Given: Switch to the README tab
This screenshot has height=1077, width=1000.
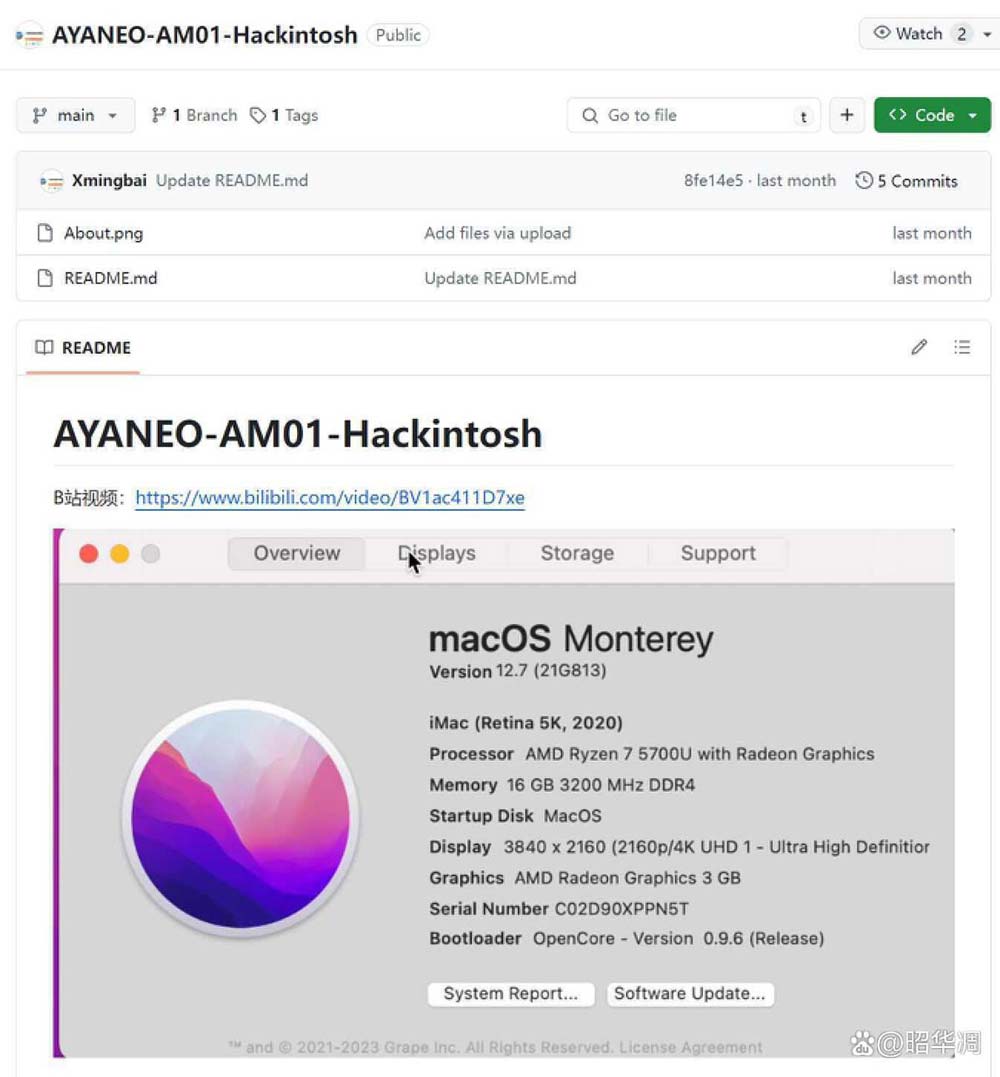Looking at the screenshot, I should (x=83, y=348).
